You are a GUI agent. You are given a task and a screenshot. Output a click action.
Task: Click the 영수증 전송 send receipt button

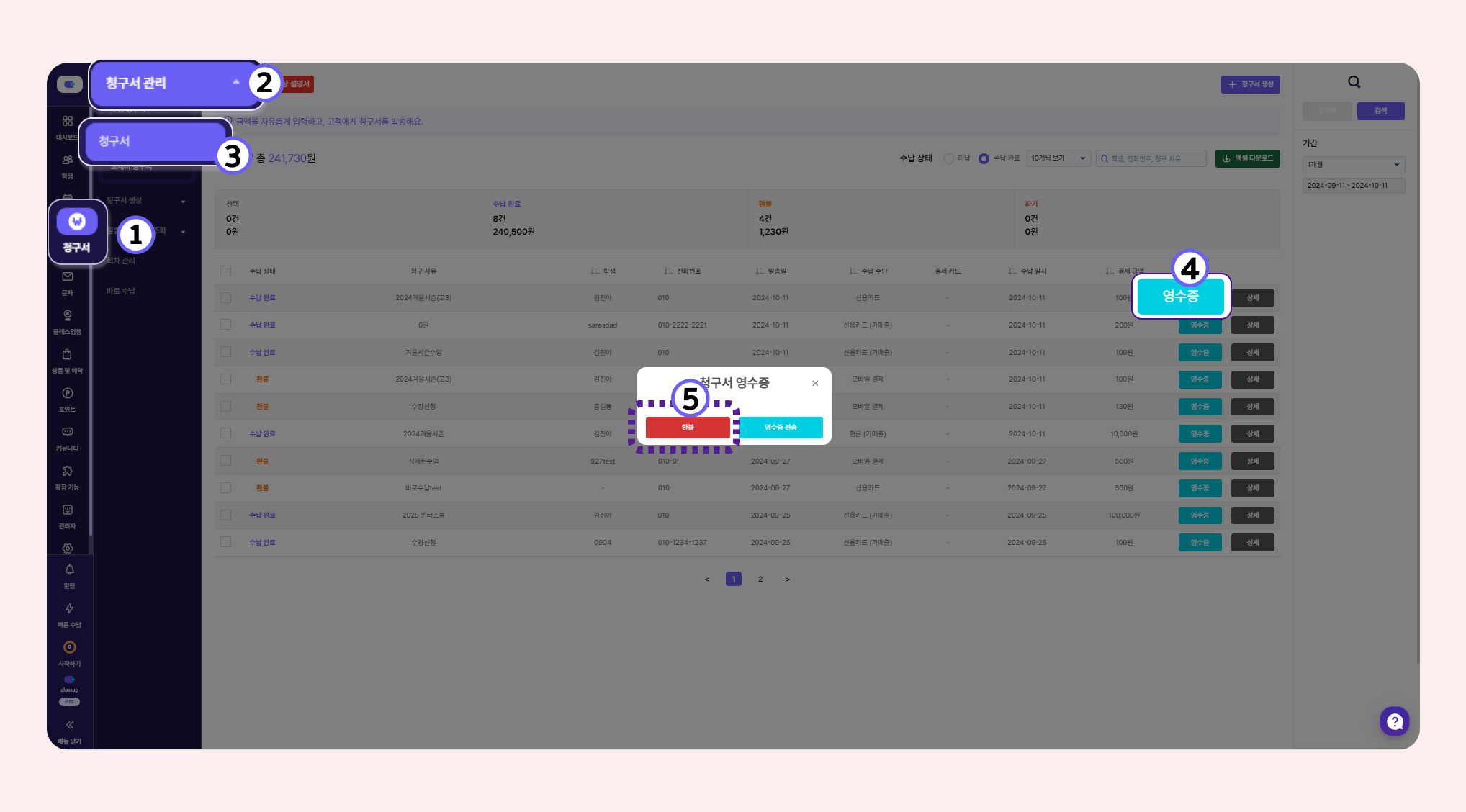[781, 428]
